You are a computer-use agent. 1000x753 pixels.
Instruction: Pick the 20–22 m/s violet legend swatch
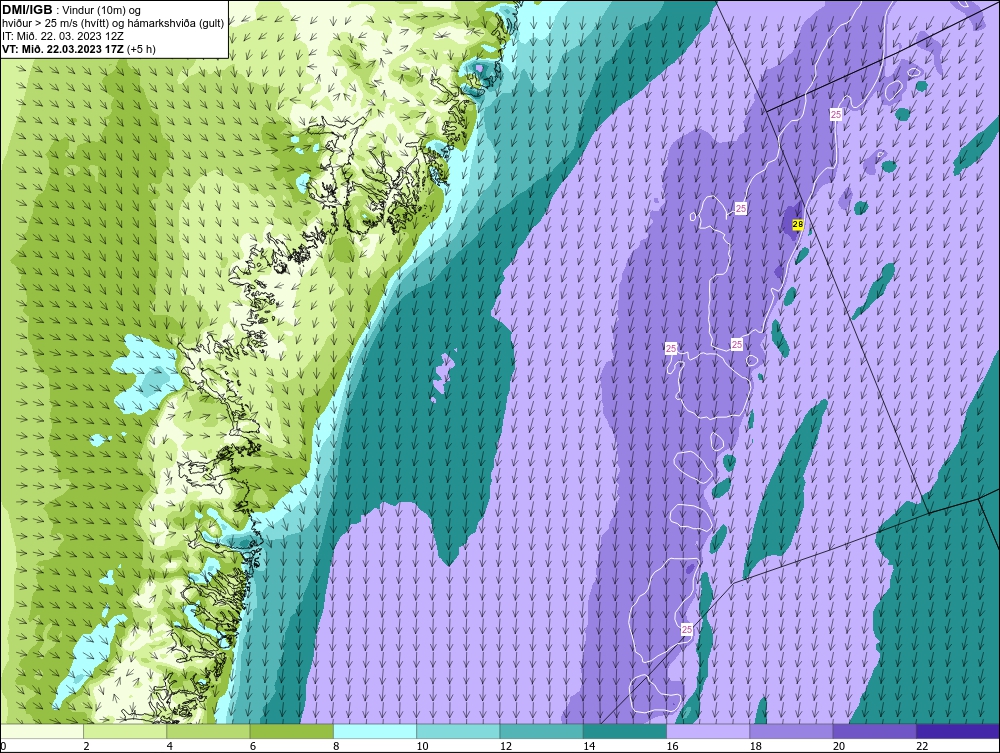point(874,731)
